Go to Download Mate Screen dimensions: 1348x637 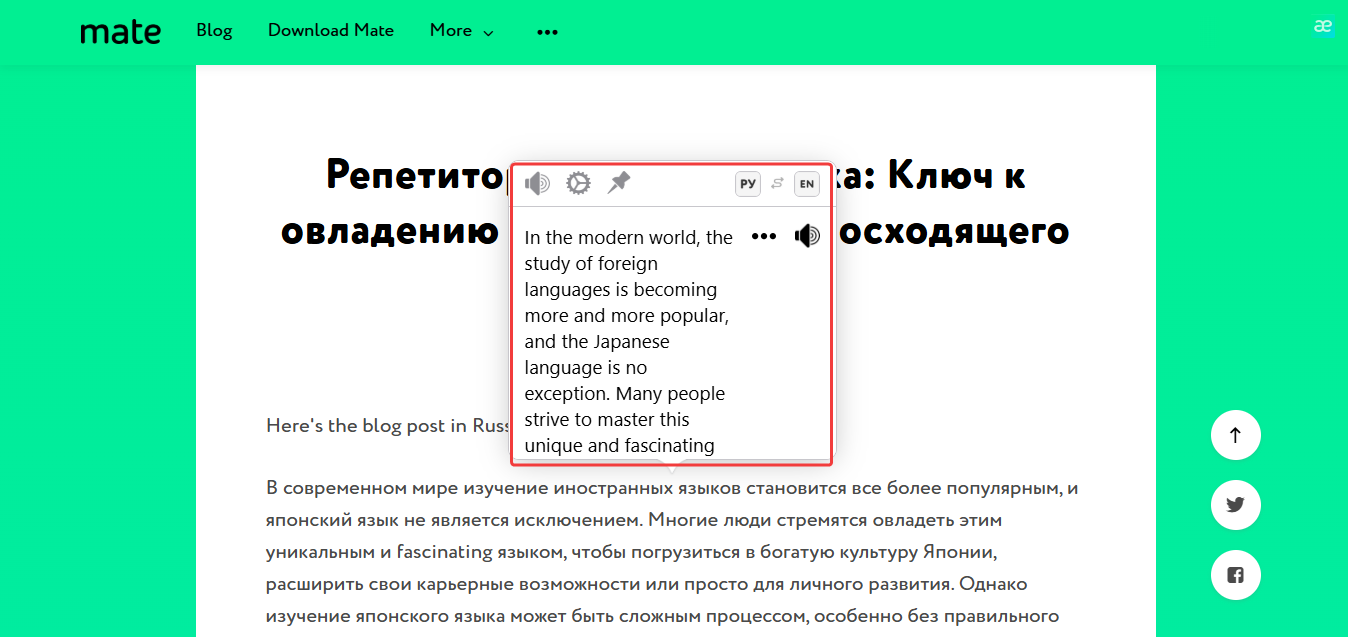point(330,31)
